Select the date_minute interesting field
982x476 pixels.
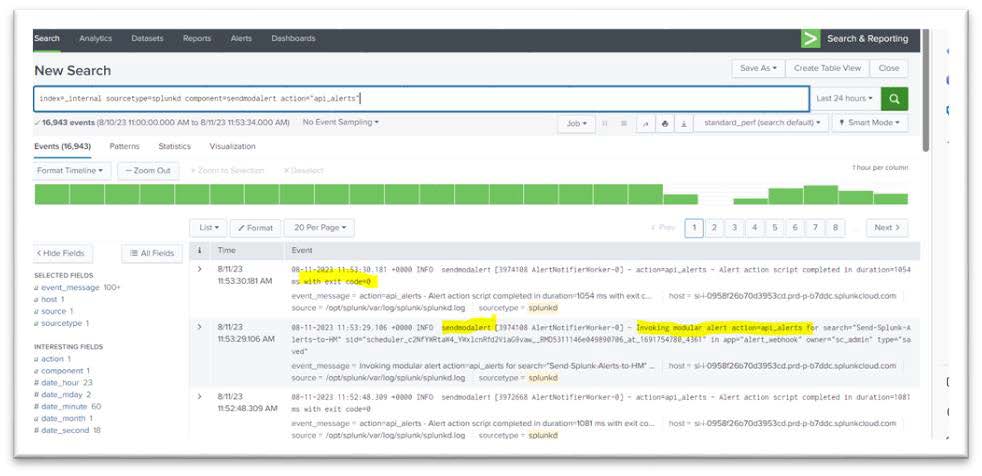tap(65, 406)
